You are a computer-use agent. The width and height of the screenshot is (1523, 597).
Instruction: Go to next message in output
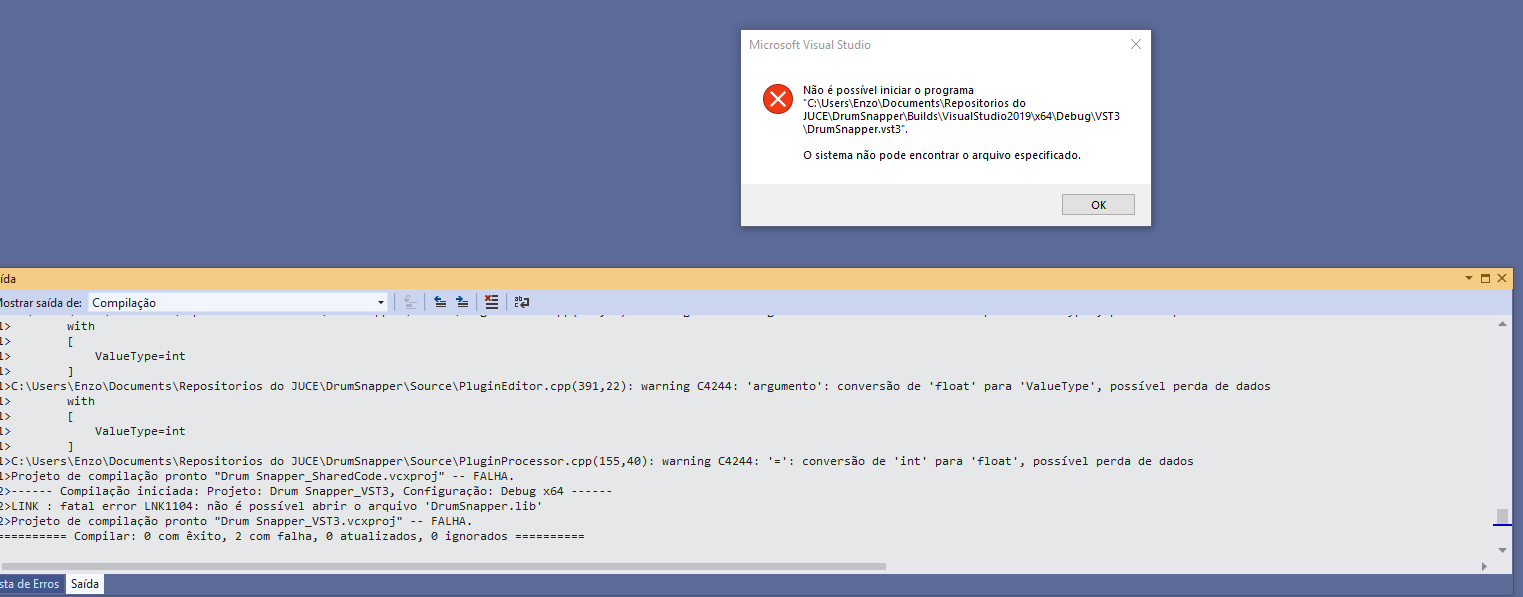pyautogui.click(x=462, y=302)
